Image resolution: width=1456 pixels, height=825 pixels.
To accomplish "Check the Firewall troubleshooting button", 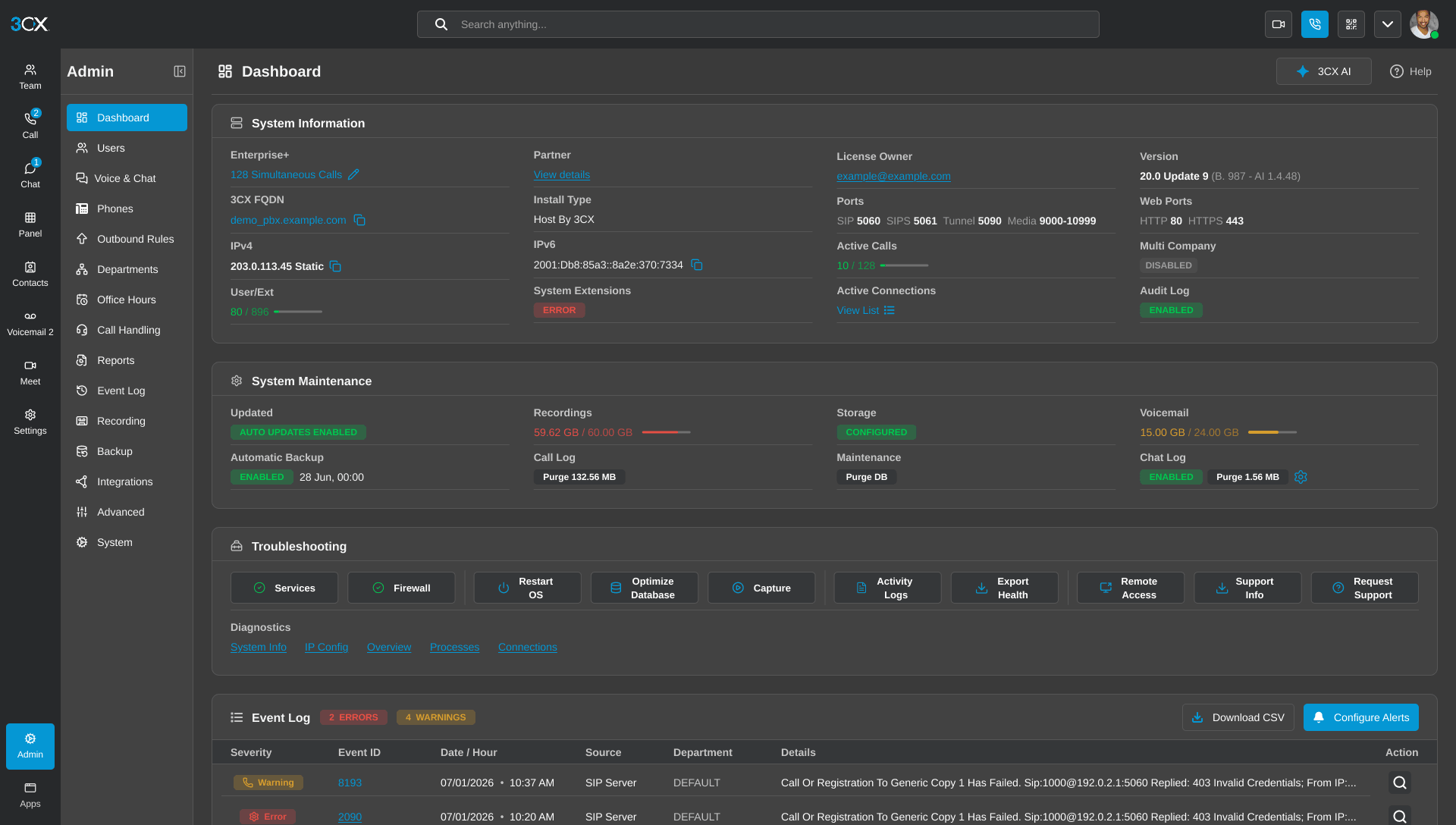I will pyautogui.click(x=401, y=588).
